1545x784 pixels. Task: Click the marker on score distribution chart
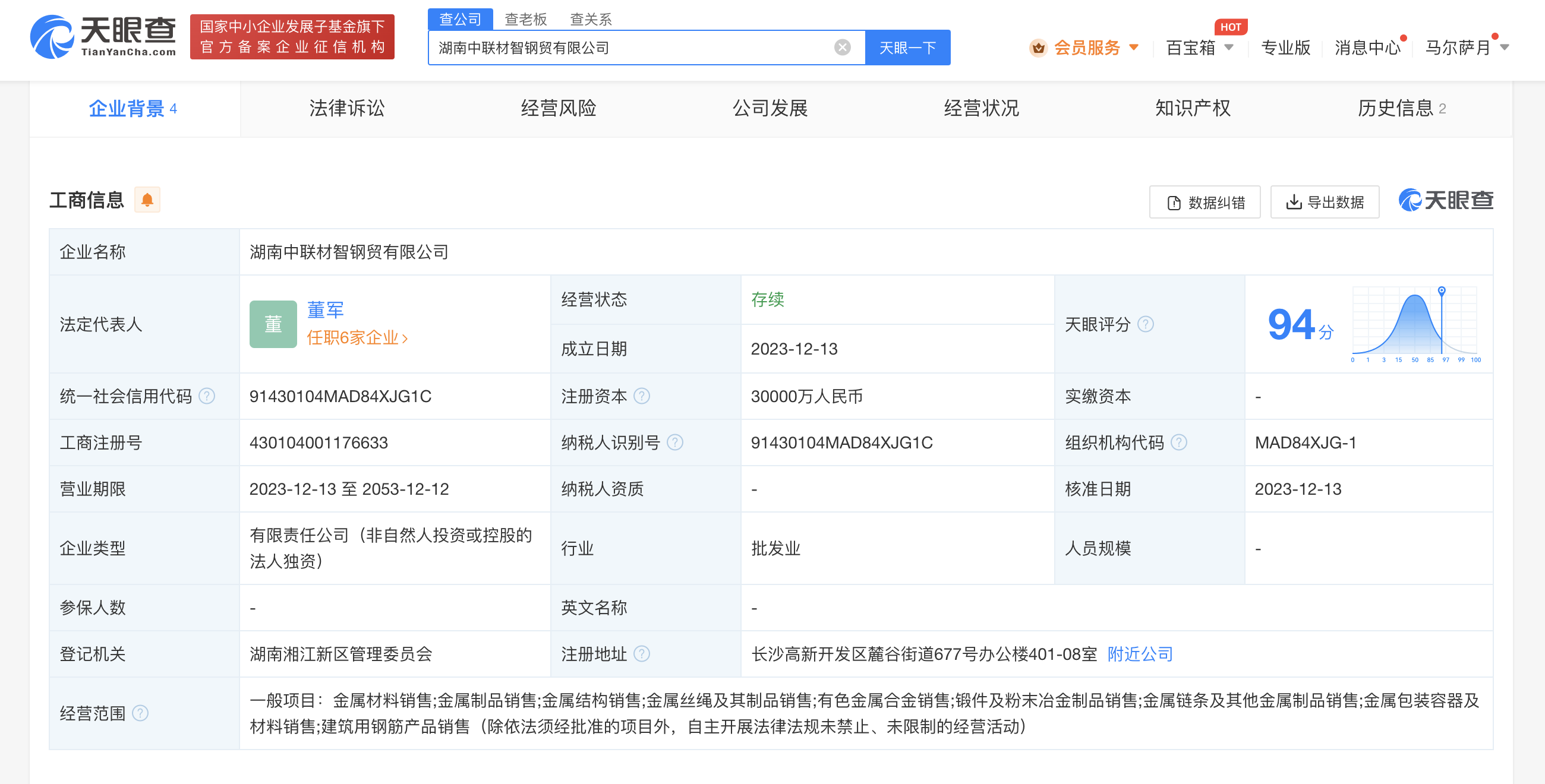tap(1441, 290)
